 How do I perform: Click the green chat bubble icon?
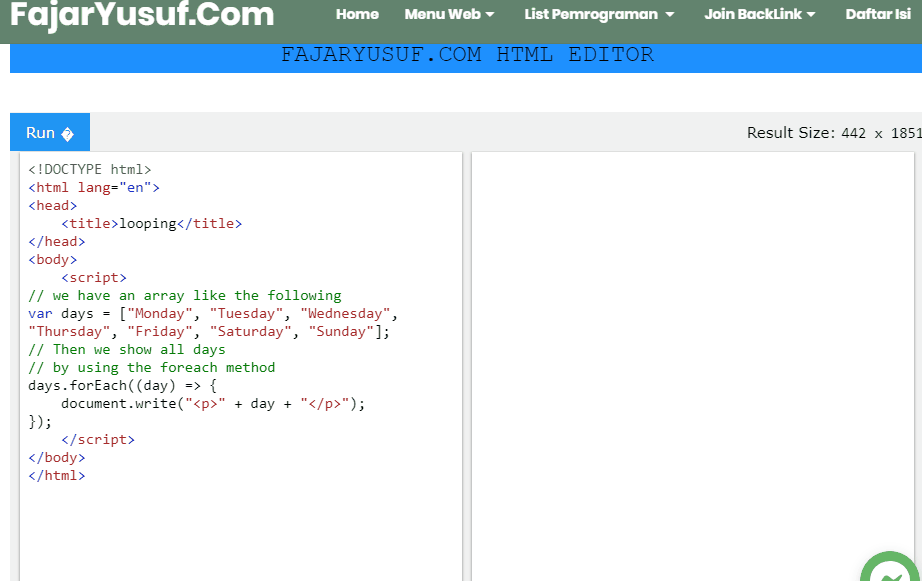click(890, 567)
